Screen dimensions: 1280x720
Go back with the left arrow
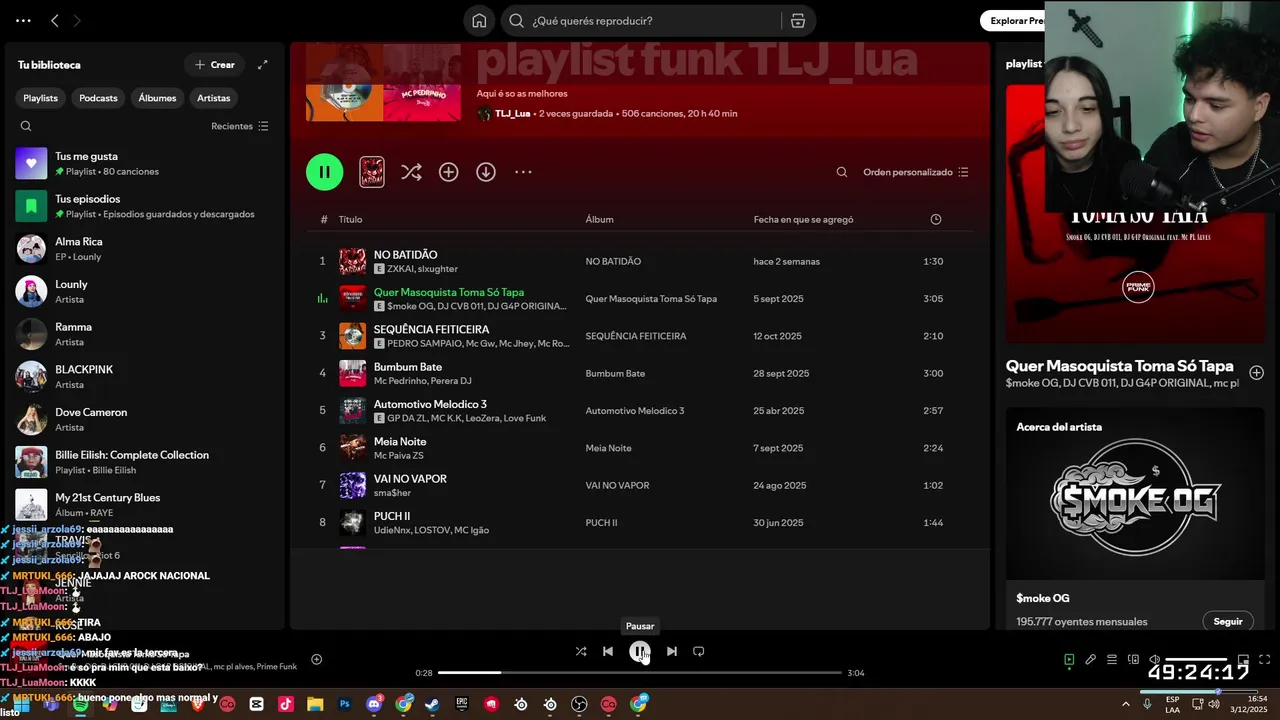(x=55, y=20)
